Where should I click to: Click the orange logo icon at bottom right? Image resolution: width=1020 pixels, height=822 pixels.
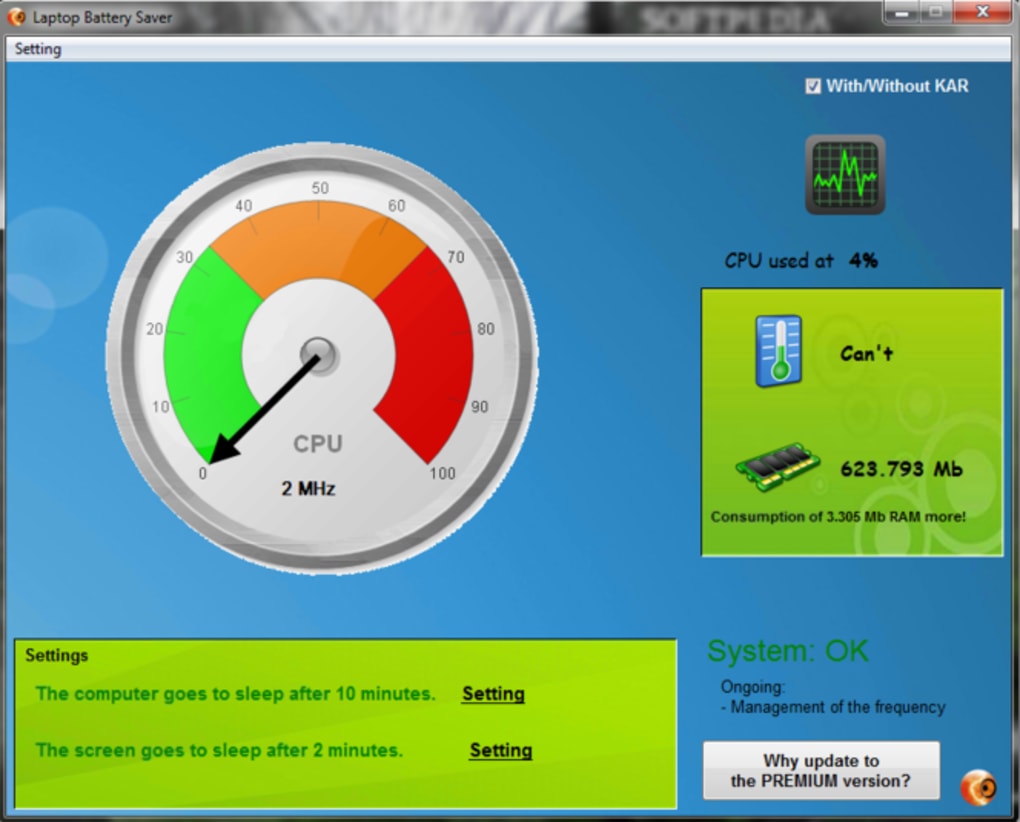click(x=978, y=787)
